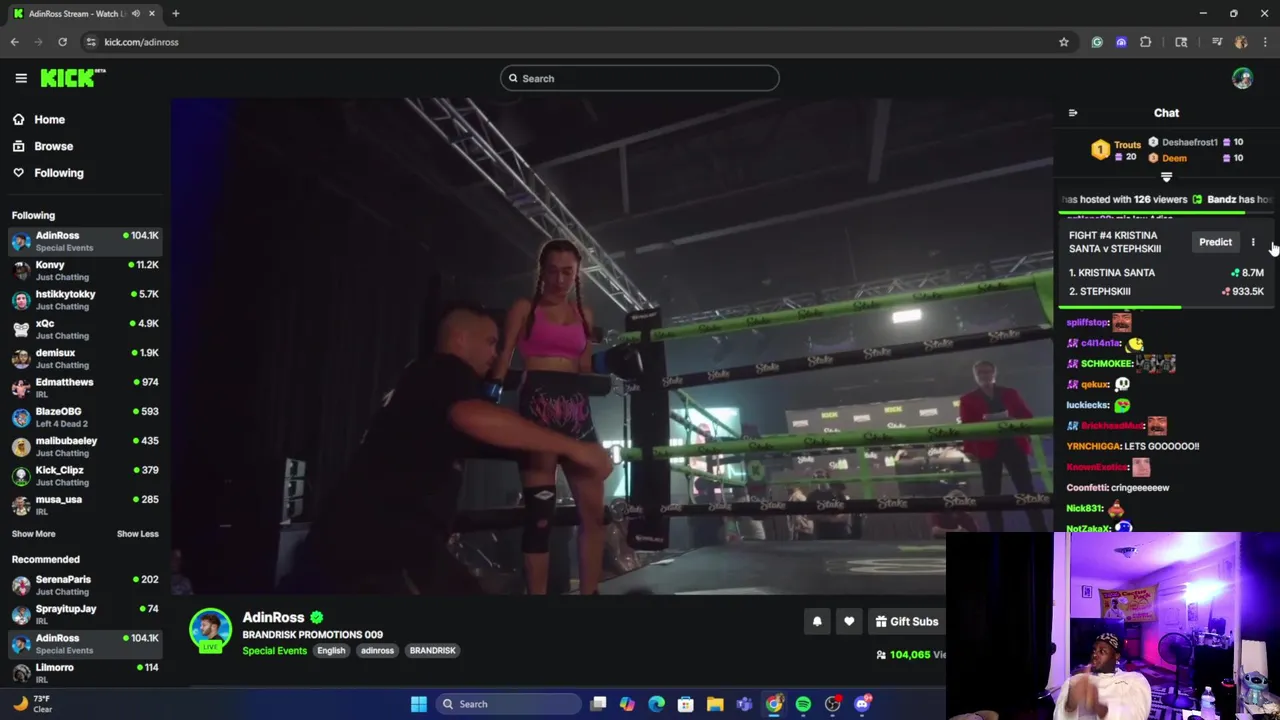Open prediction options three-dot menu
Screen dimensions: 1280x720
click(1253, 242)
